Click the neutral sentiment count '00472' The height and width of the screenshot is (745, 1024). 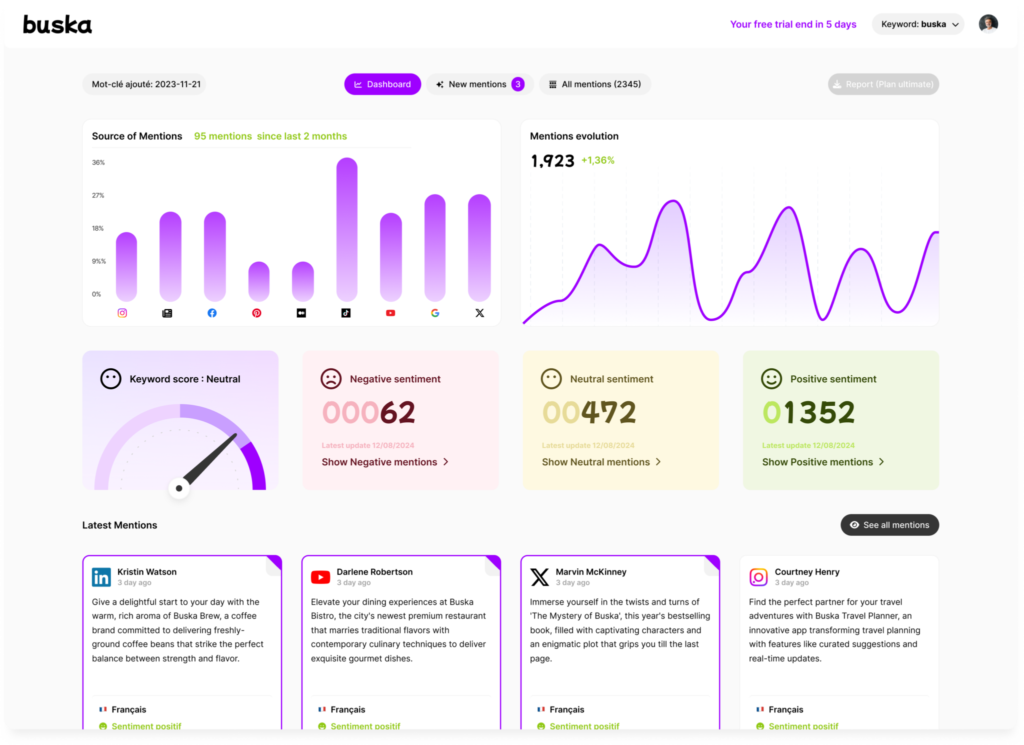tap(589, 413)
